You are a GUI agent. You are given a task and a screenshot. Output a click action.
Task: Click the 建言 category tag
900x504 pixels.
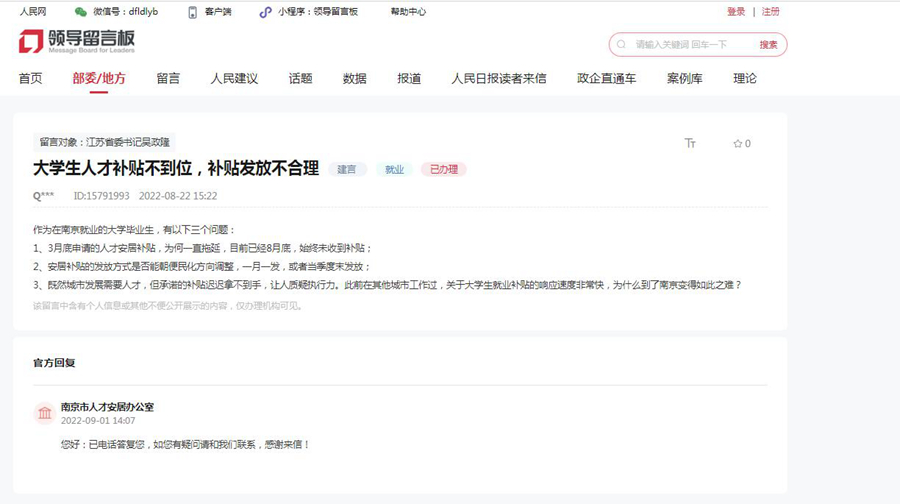[347, 170]
